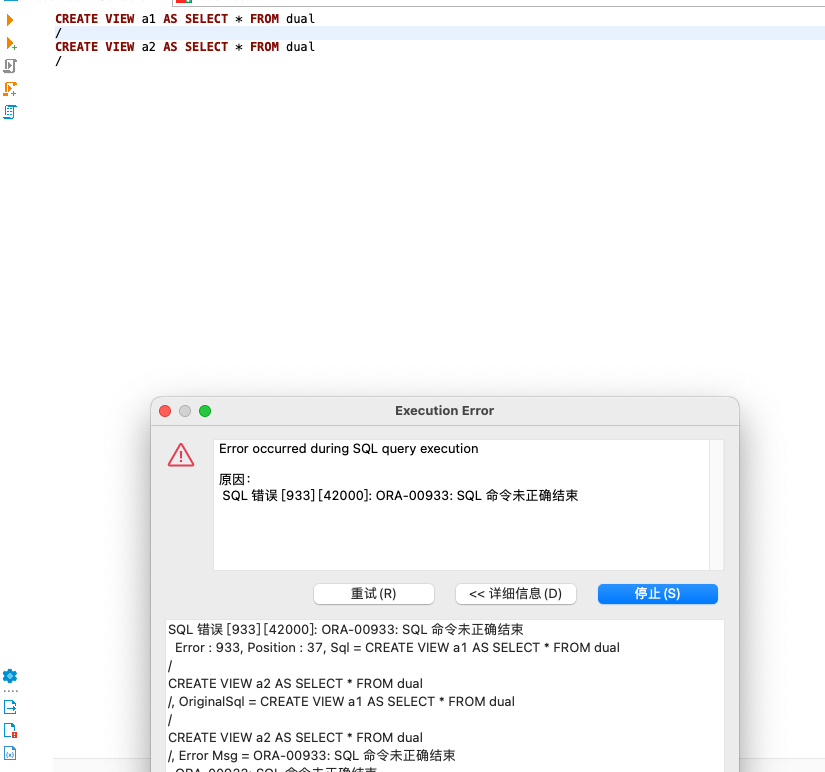Collapse the 详细信息(D) details section
The height and width of the screenshot is (772, 825).
[x=516, y=594]
